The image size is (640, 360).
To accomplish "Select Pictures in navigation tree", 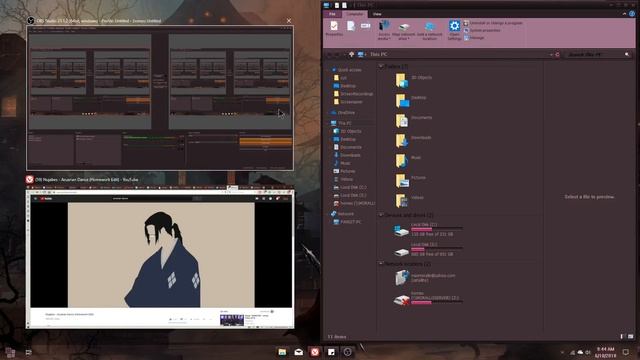I will pyautogui.click(x=344, y=171).
